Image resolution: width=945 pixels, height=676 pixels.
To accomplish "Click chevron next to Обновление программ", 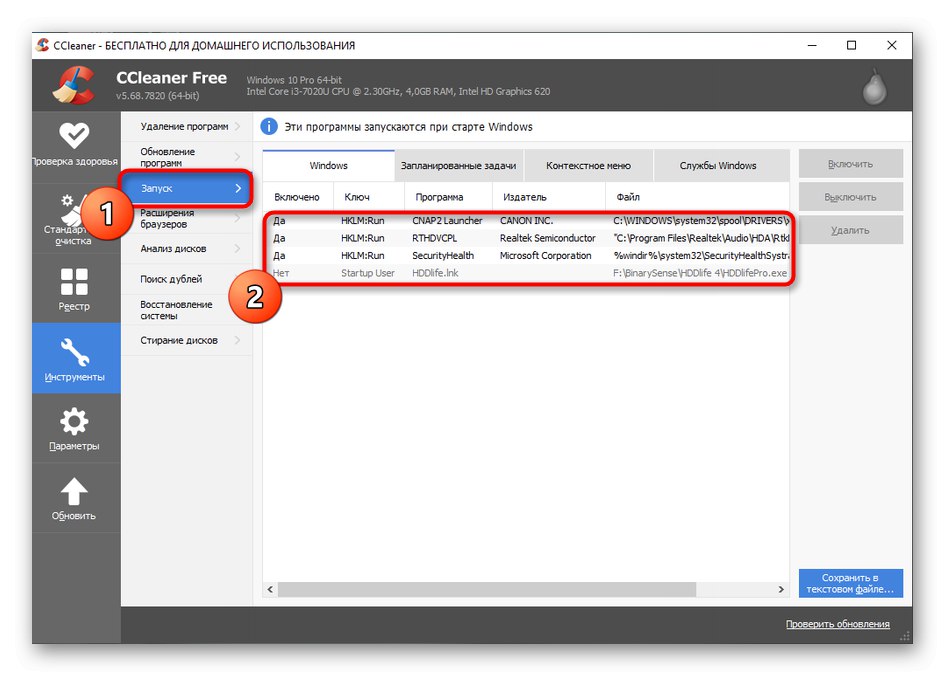I will (237, 157).
